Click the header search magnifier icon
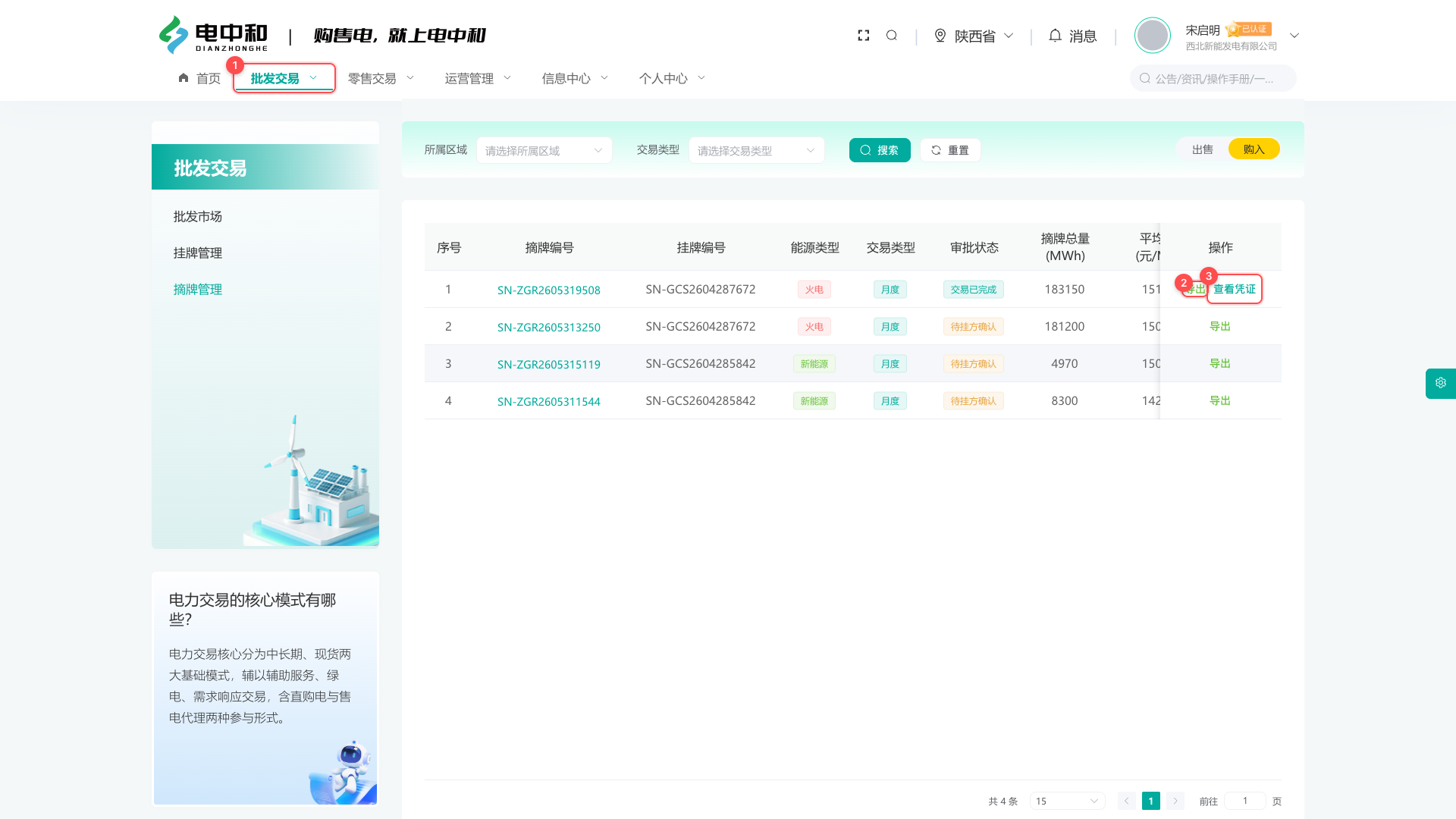Image resolution: width=1456 pixels, height=819 pixels. tap(892, 36)
